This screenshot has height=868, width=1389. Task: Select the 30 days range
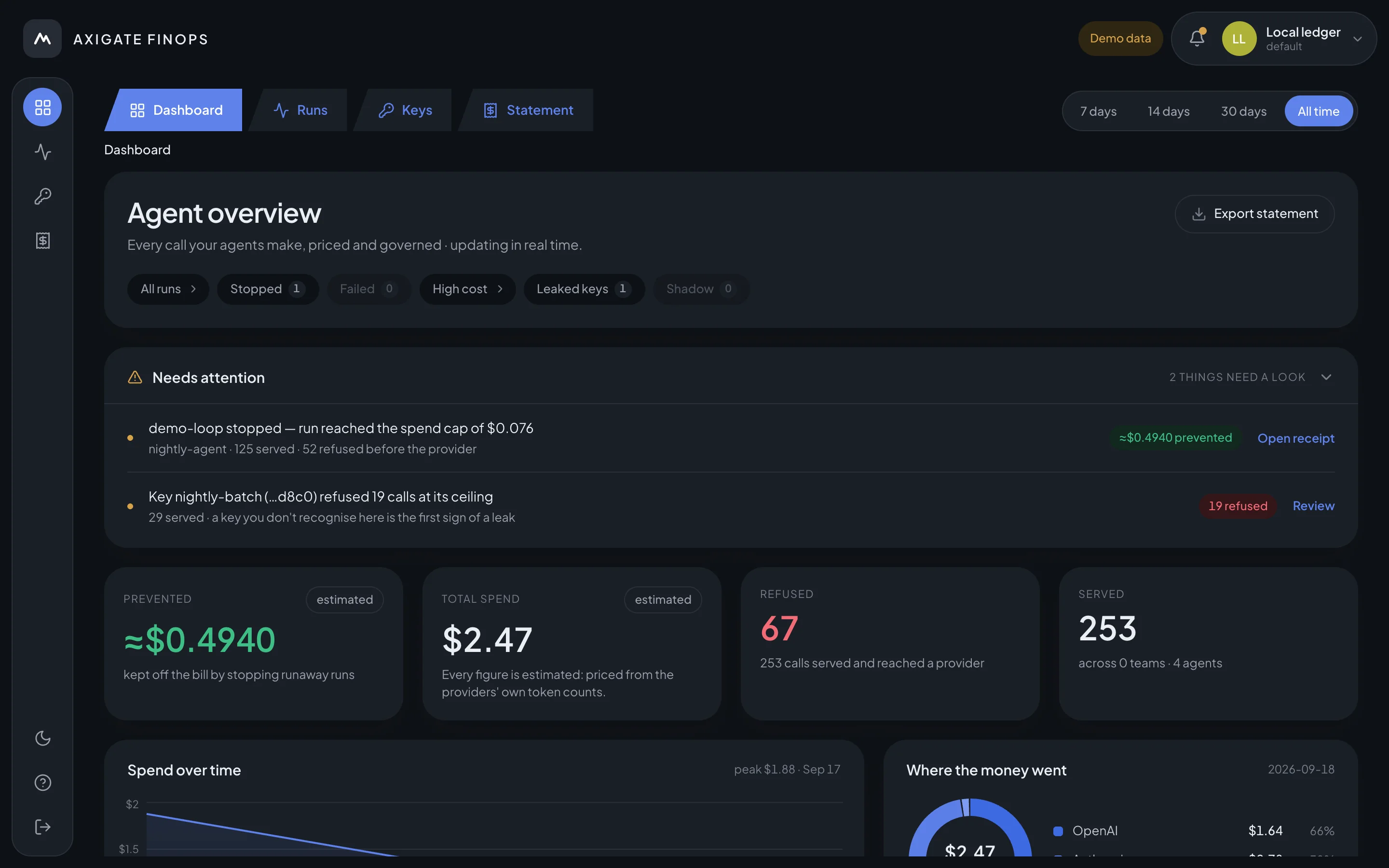[x=1243, y=111]
